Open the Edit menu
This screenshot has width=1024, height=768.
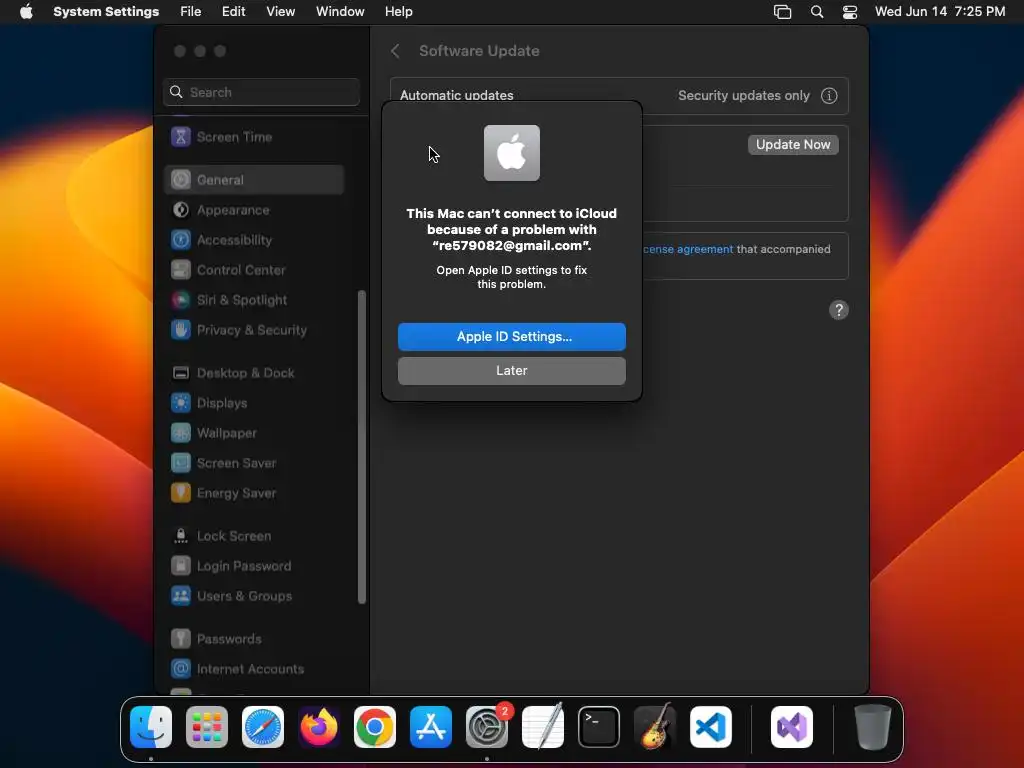point(233,12)
